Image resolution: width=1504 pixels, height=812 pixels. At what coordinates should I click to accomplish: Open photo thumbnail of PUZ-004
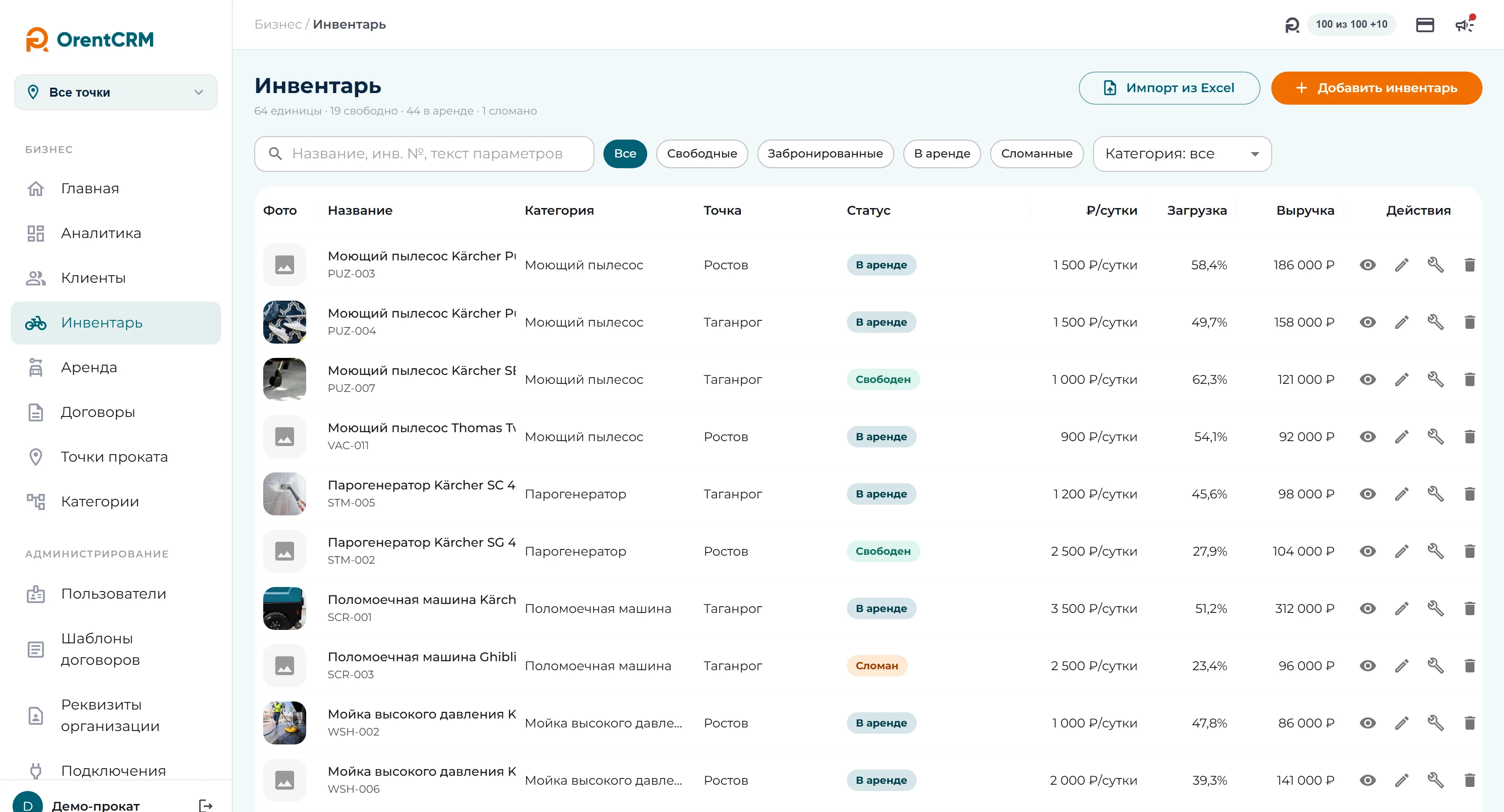[284, 322]
